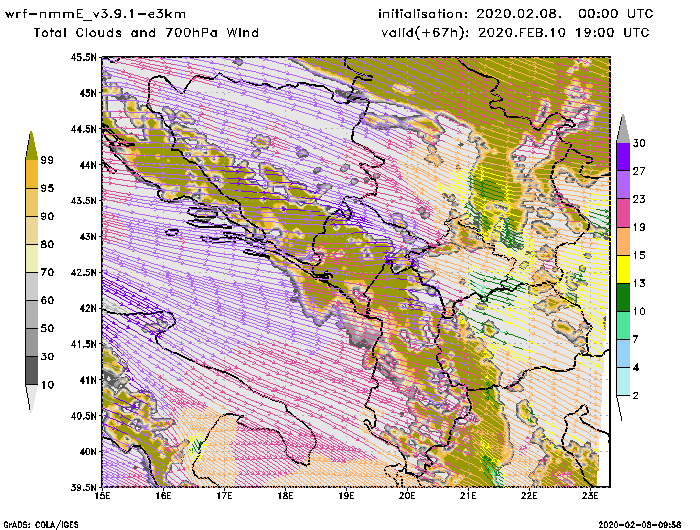The image size is (700, 530).
Task: Pick the 30–50 medium grey cloud legend swatch
Action: click(x=32, y=342)
